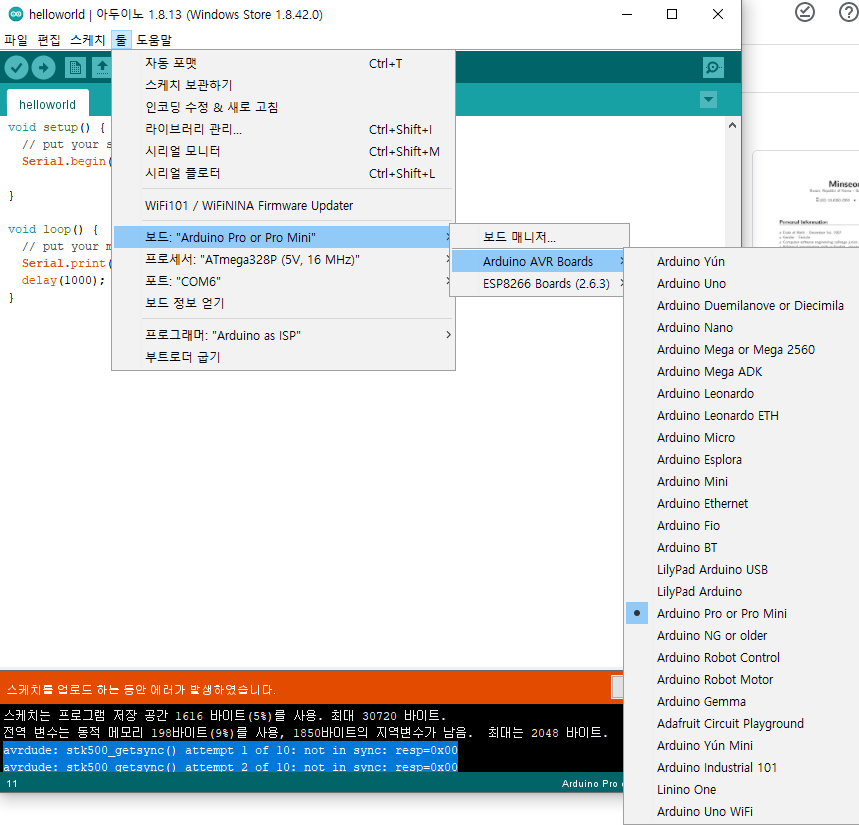This screenshot has width=859, height=825.
Task: Open the 편집 menu
Action: [x=49, y=40]
